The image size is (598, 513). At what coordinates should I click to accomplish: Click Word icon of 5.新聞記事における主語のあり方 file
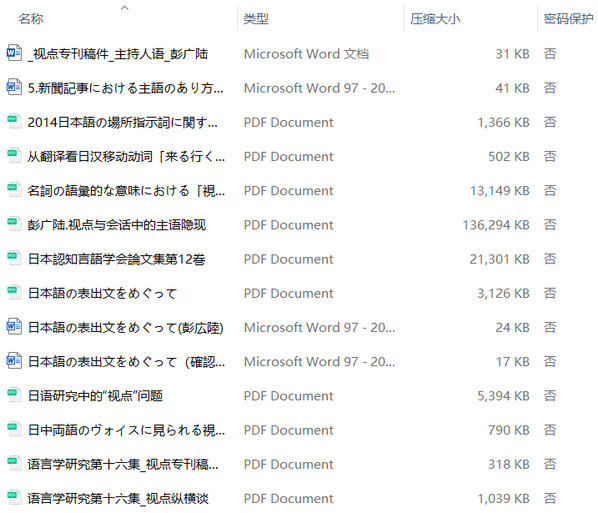[14, 87]
